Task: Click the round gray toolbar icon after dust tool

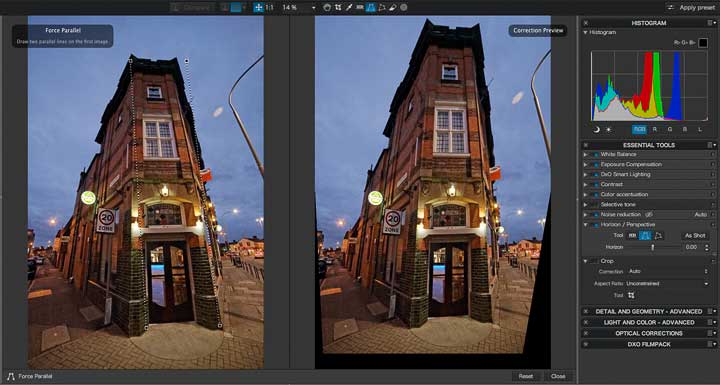Action: click(x=404, y=7)
